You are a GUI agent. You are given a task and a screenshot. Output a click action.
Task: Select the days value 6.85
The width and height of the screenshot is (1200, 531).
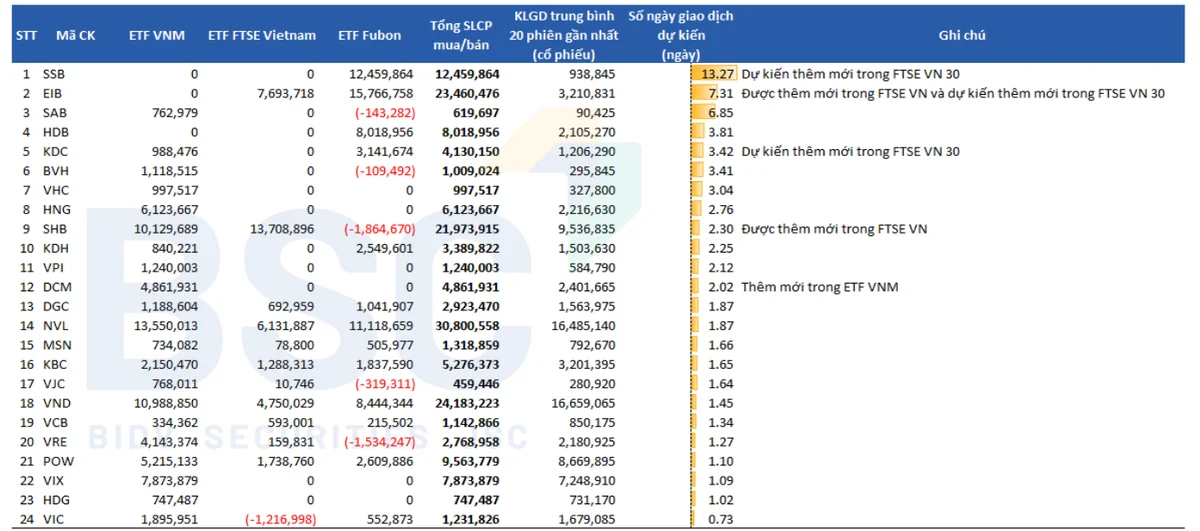tap(720, 113)
